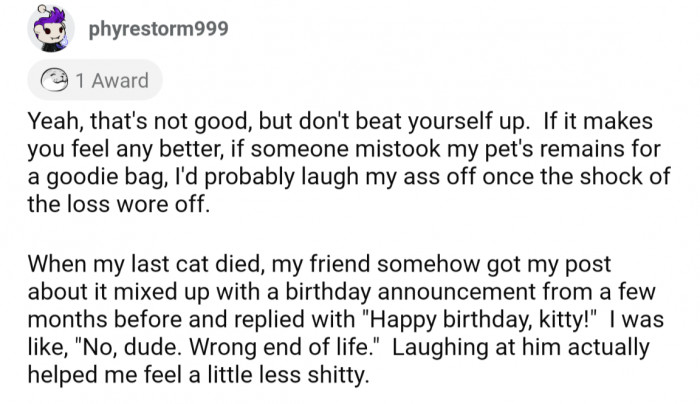Open the phyrestorm999 username profile link

(x=158, y=28)
